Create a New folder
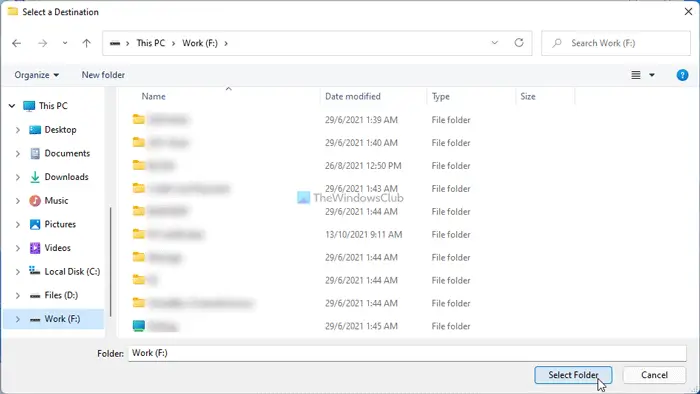Screen dimensions: 700x394 (x=103, y=75)
